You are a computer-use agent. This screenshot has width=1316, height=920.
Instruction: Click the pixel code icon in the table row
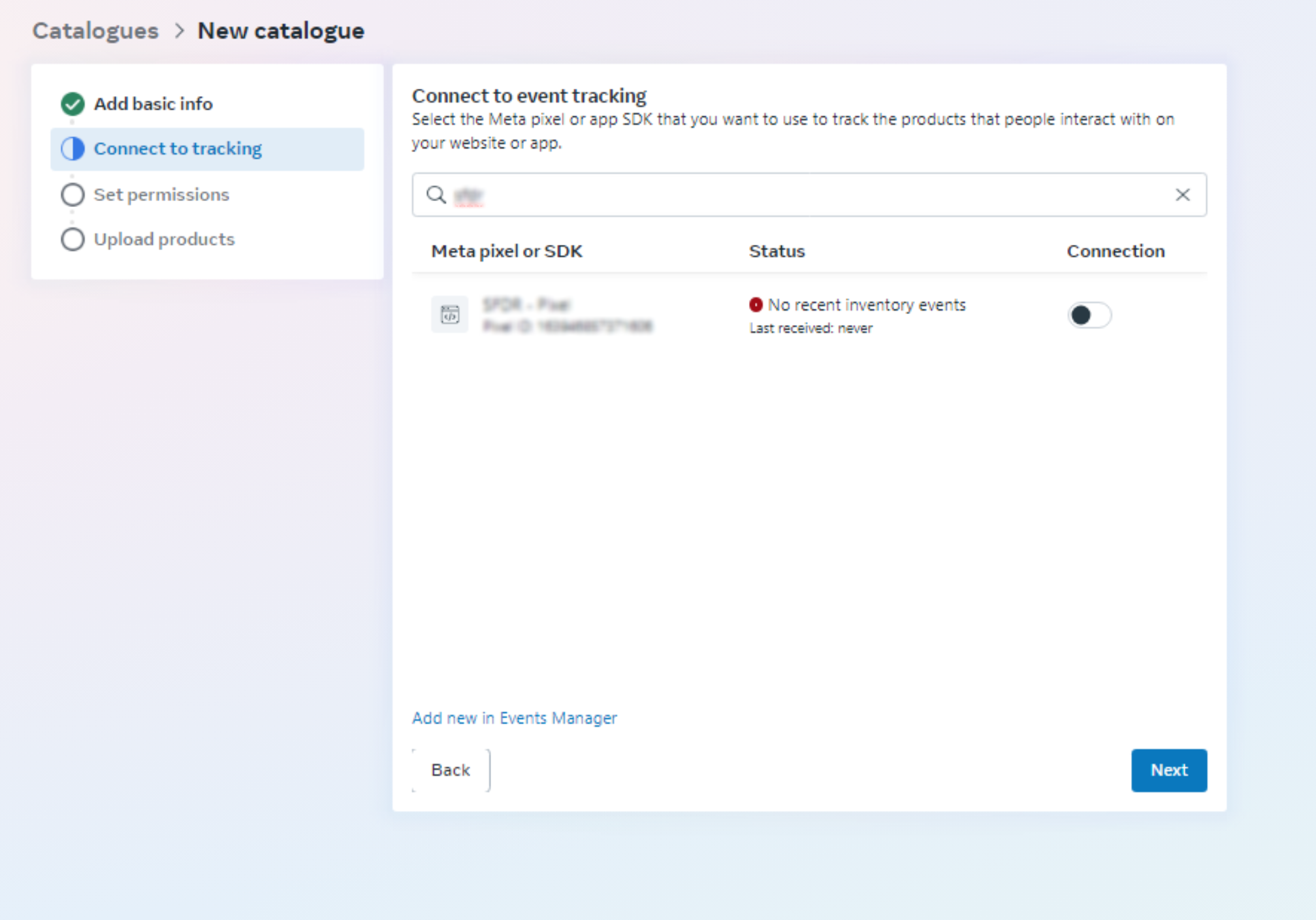[449, 315]
